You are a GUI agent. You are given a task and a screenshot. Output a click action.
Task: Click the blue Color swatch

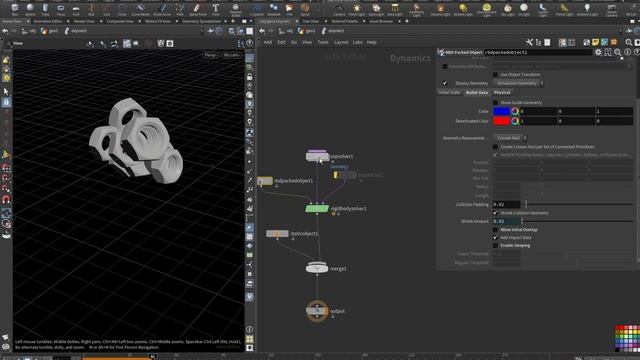click(x=501, y=111)
